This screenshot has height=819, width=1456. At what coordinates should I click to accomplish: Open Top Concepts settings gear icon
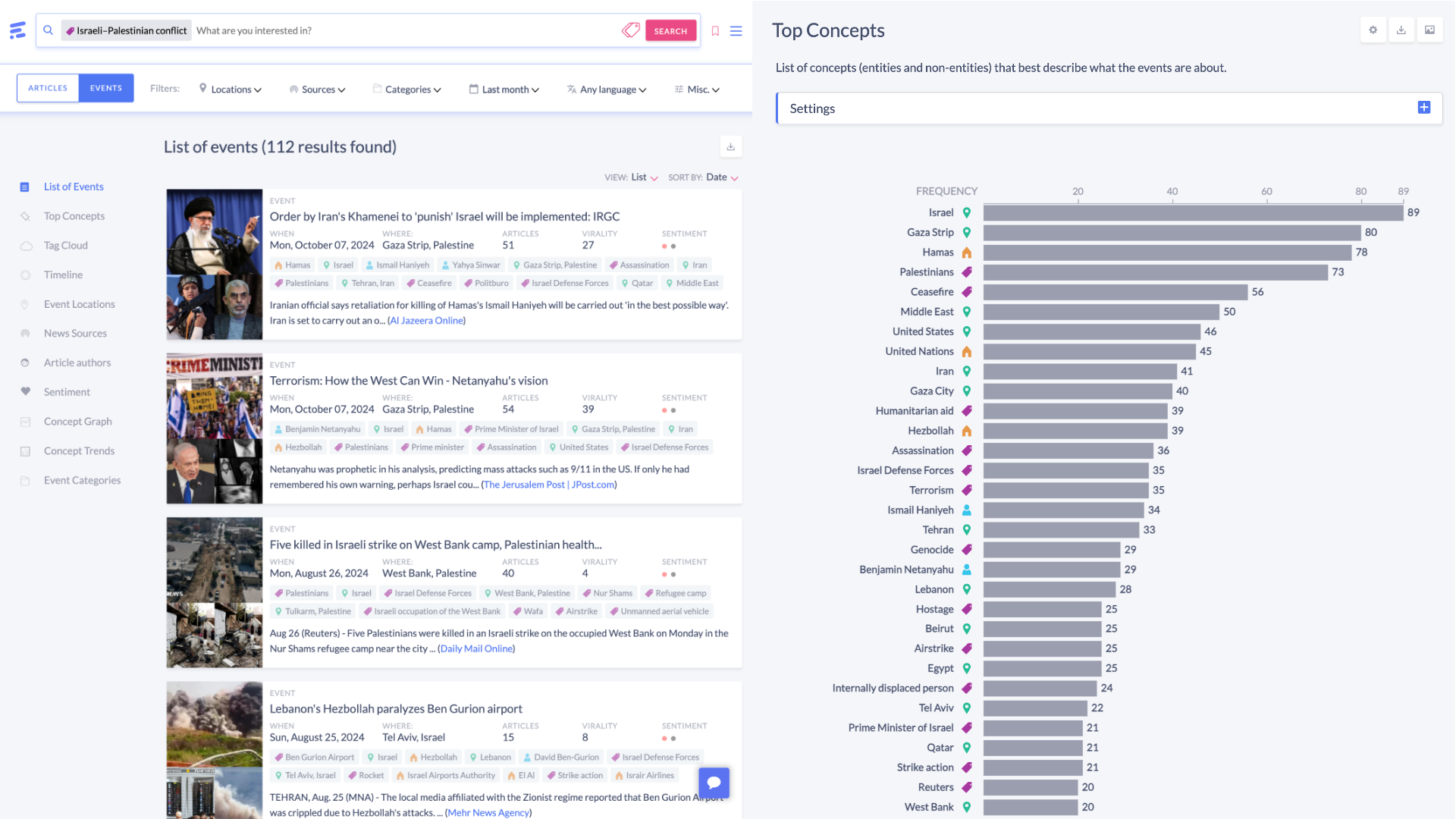[1373, 30]
